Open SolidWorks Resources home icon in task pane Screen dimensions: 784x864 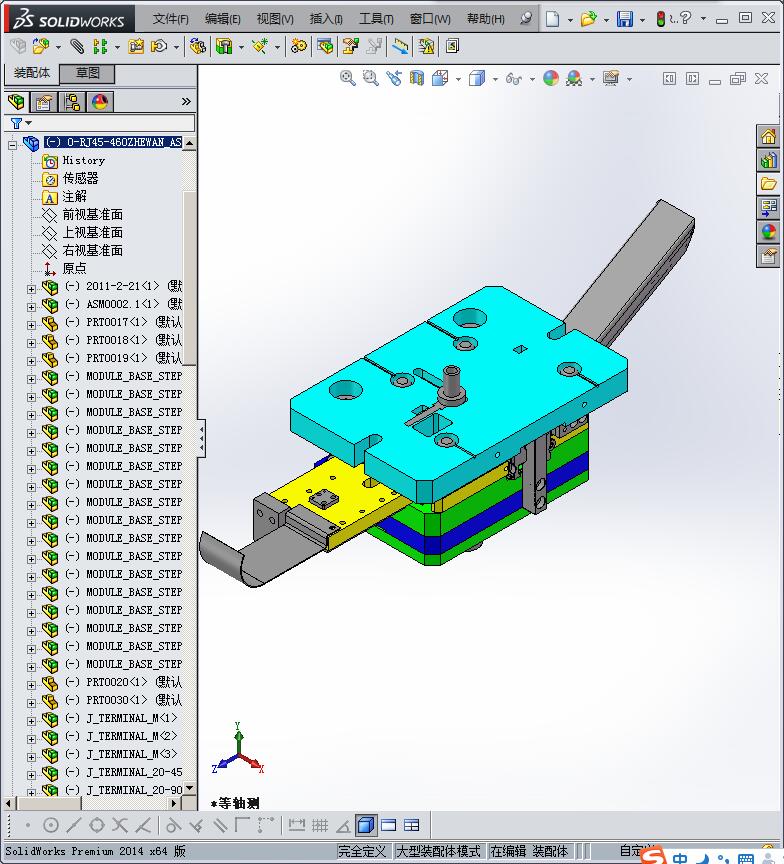coord(768,136)
